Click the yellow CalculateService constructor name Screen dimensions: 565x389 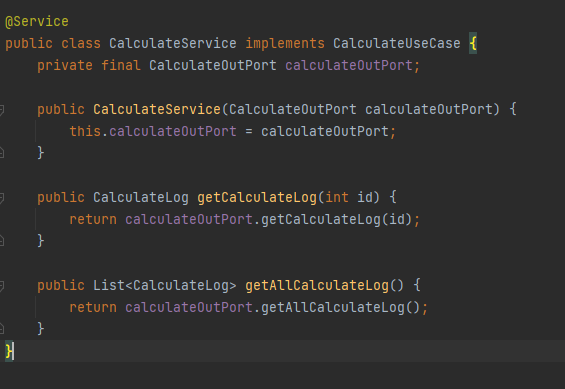(x=157, y=109)
